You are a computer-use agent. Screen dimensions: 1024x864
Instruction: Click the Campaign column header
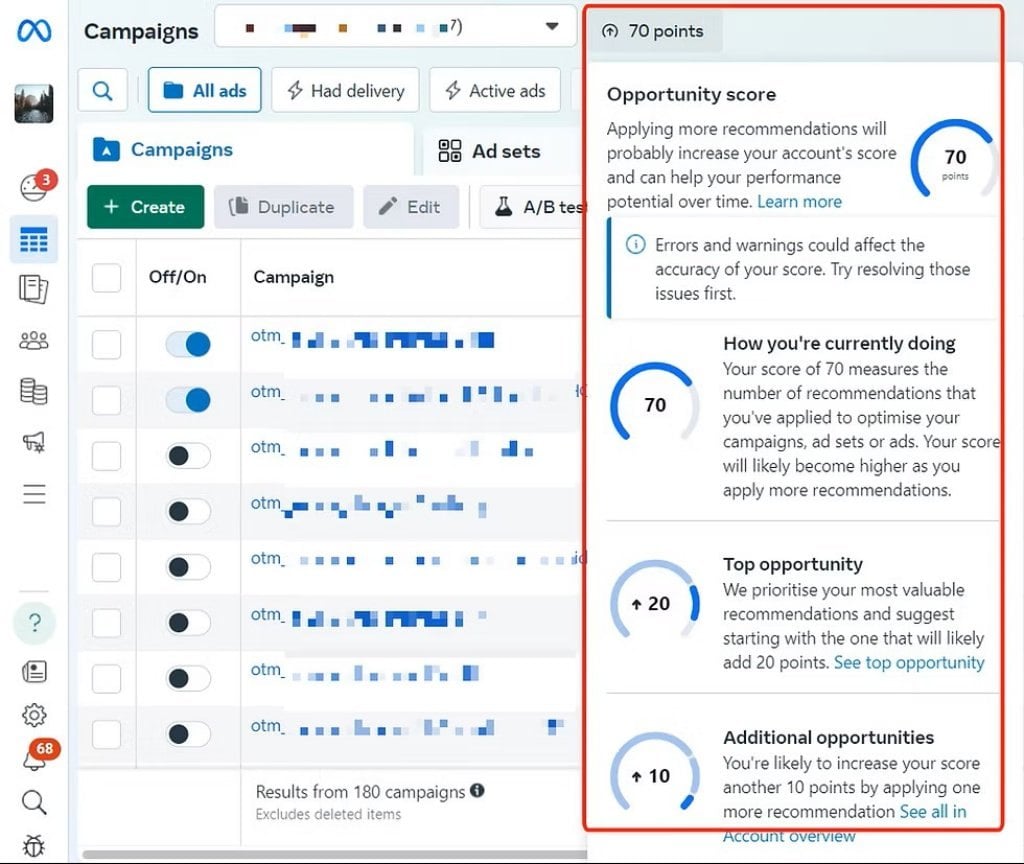pos(293,277)
